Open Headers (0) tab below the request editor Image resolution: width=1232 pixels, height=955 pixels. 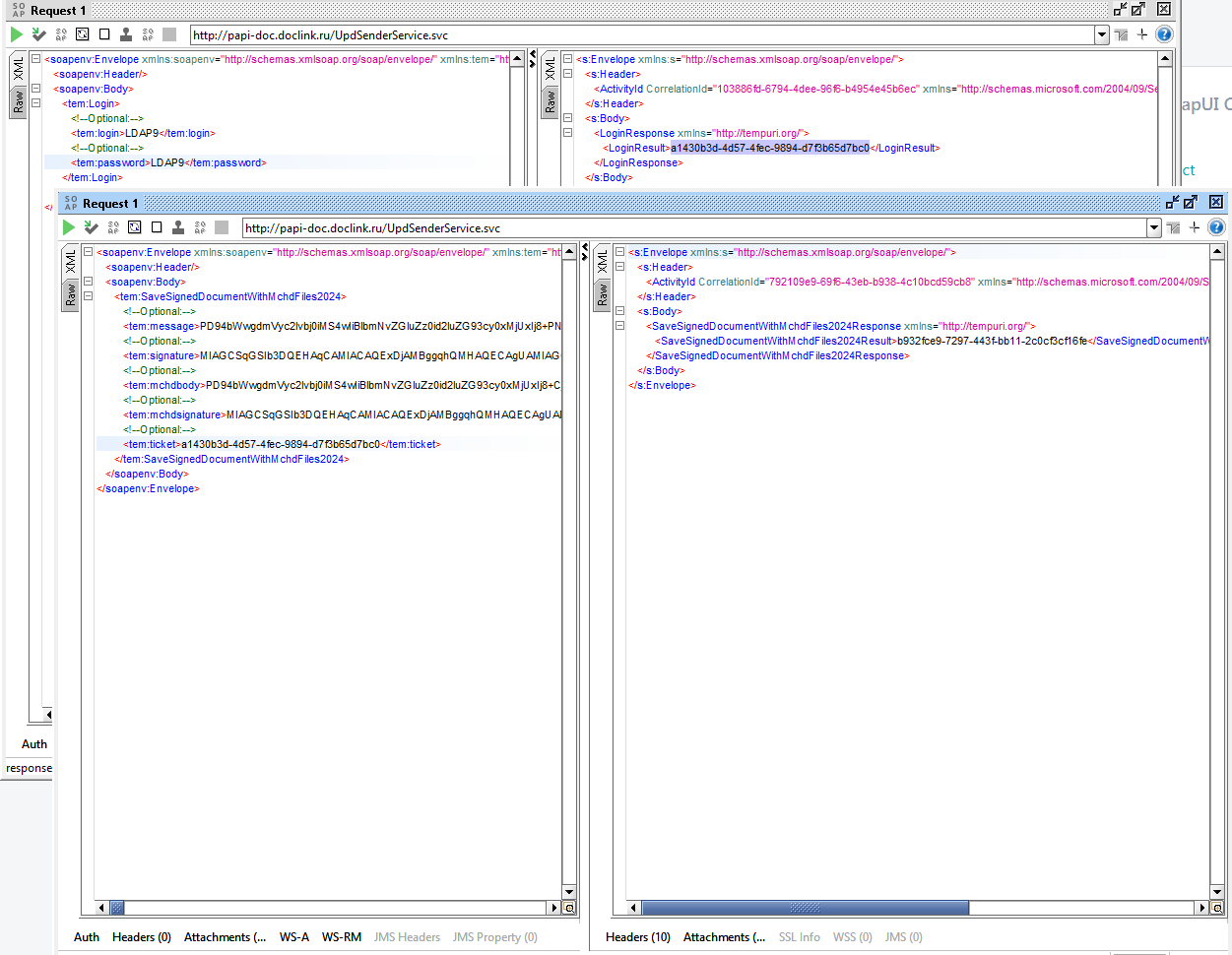142,937
